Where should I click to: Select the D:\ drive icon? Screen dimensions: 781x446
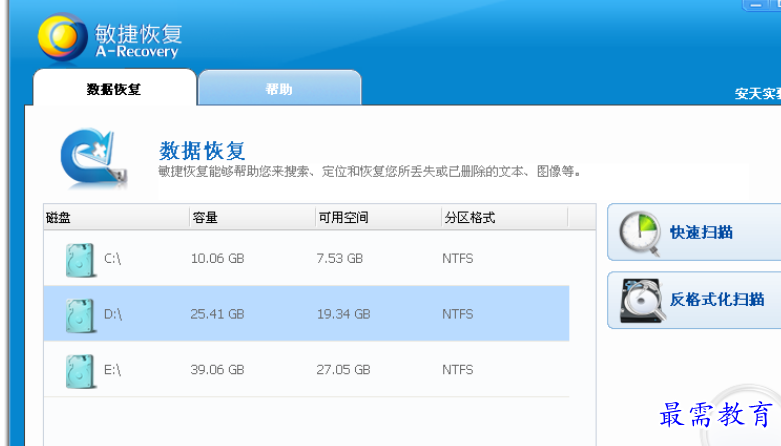pos(78,314)
